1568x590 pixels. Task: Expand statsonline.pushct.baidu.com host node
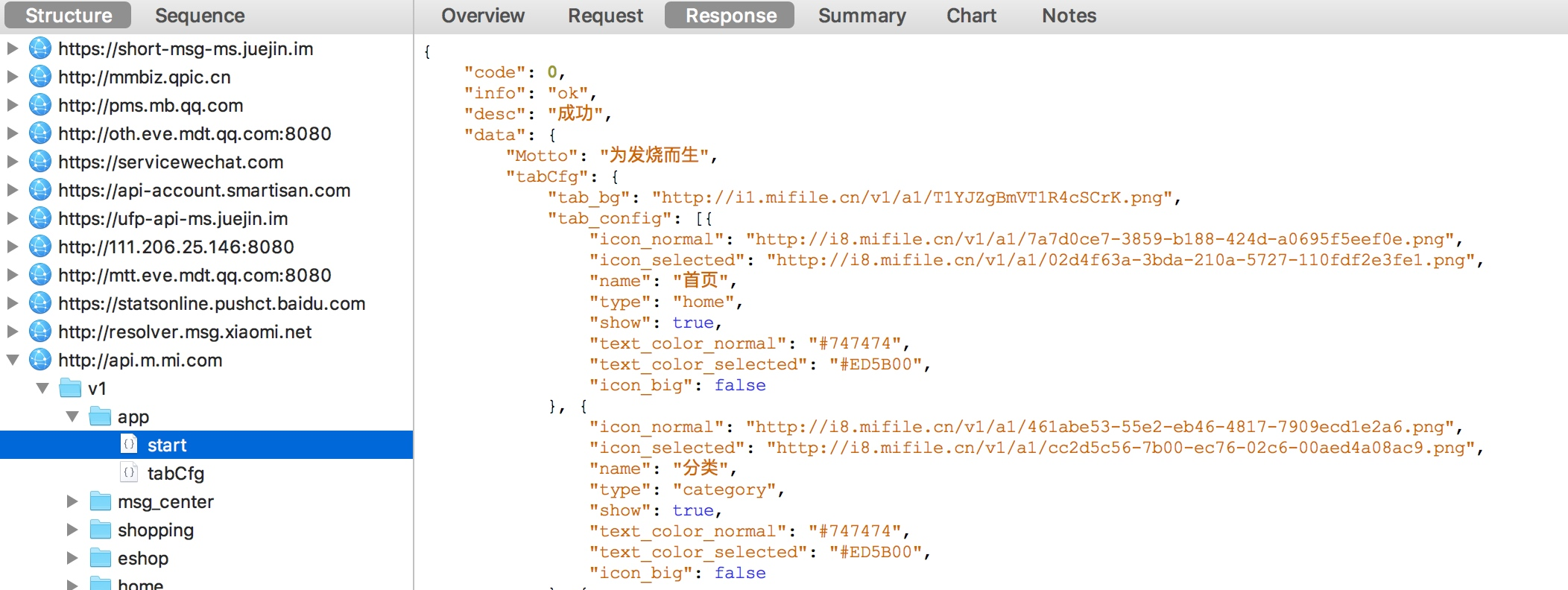13,303
